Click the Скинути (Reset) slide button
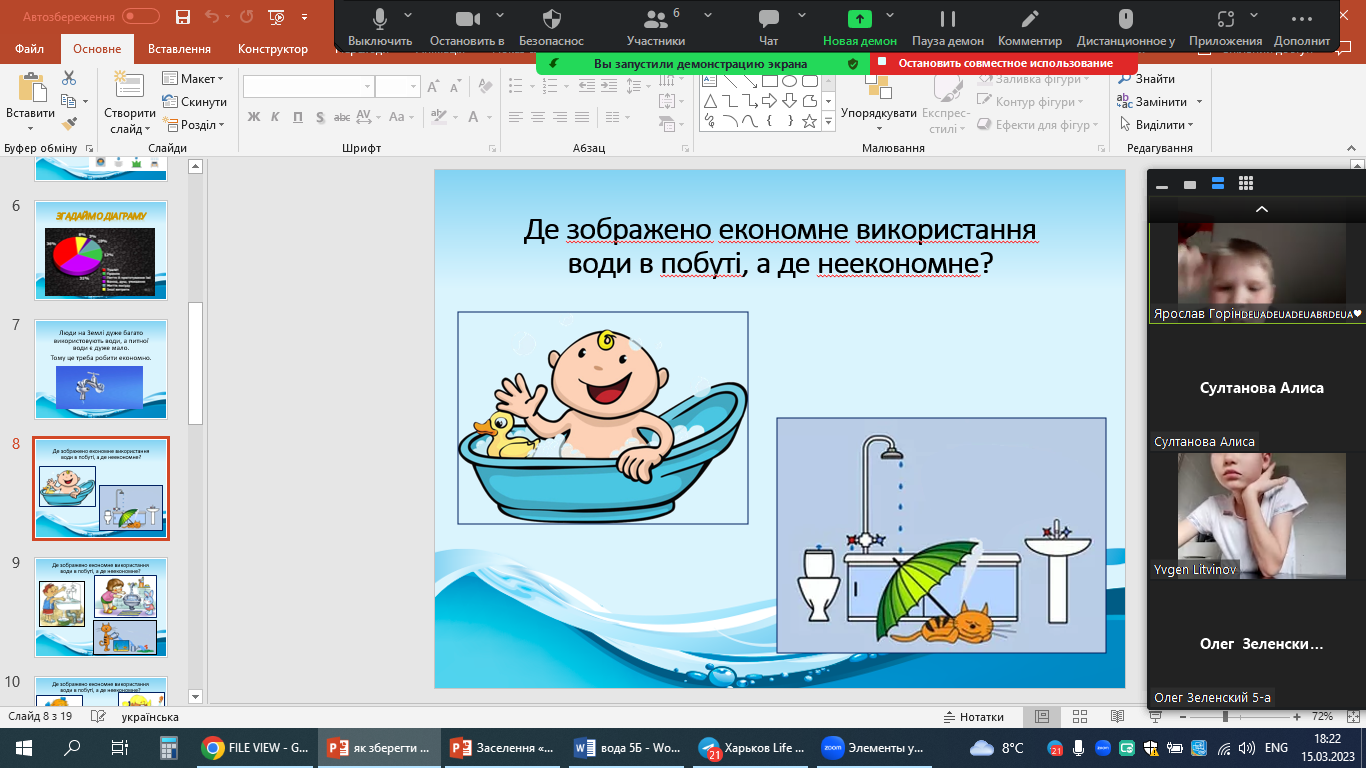Viewport: 1366px width, 768px height. coord(195,102)
